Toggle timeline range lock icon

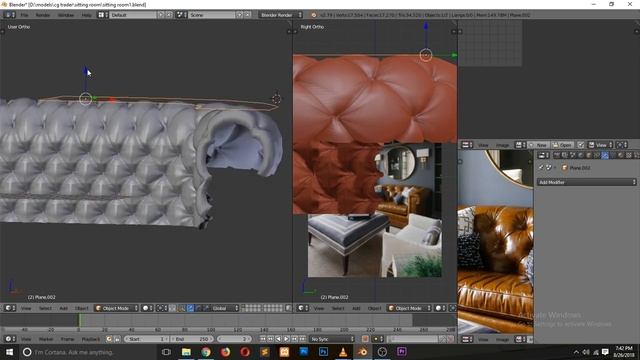pyautogui.click(x=117, y=339)
